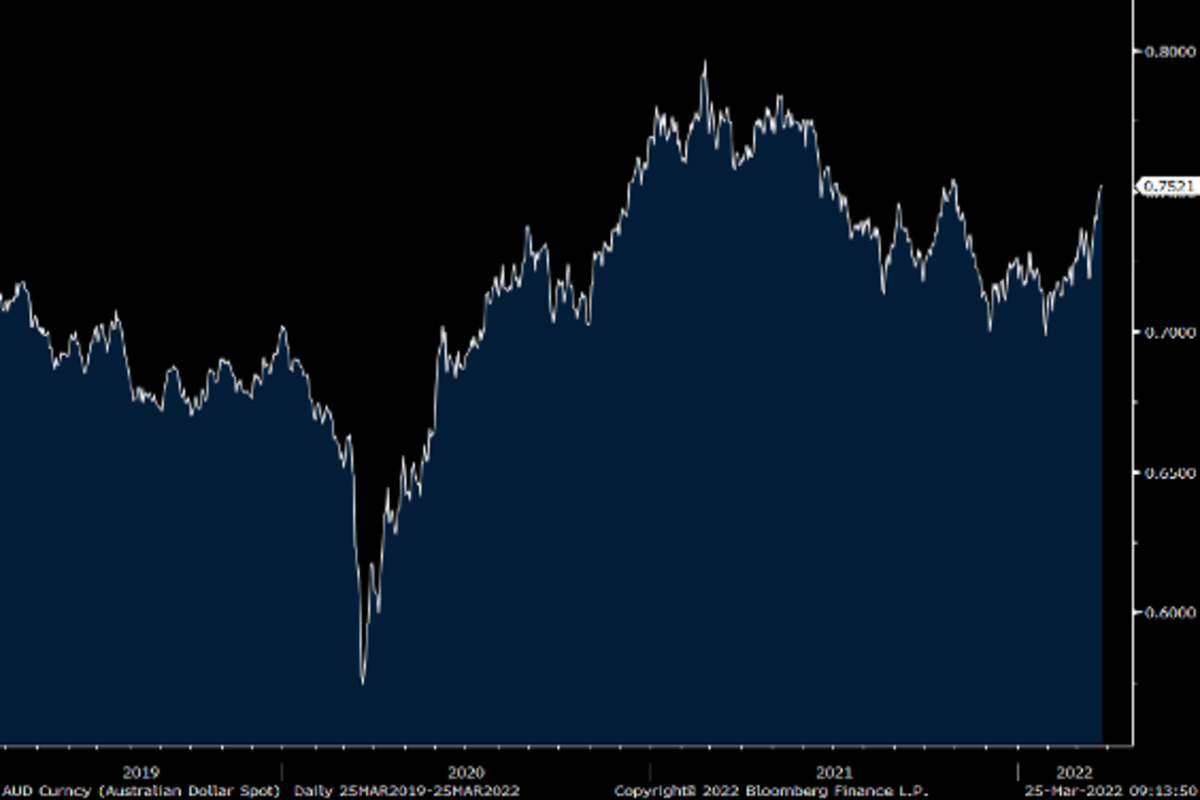Click the axis divider between 2021 and 2022
Screen dimensions: 1200x800
pyautogui.click(x=1017, y=771)
